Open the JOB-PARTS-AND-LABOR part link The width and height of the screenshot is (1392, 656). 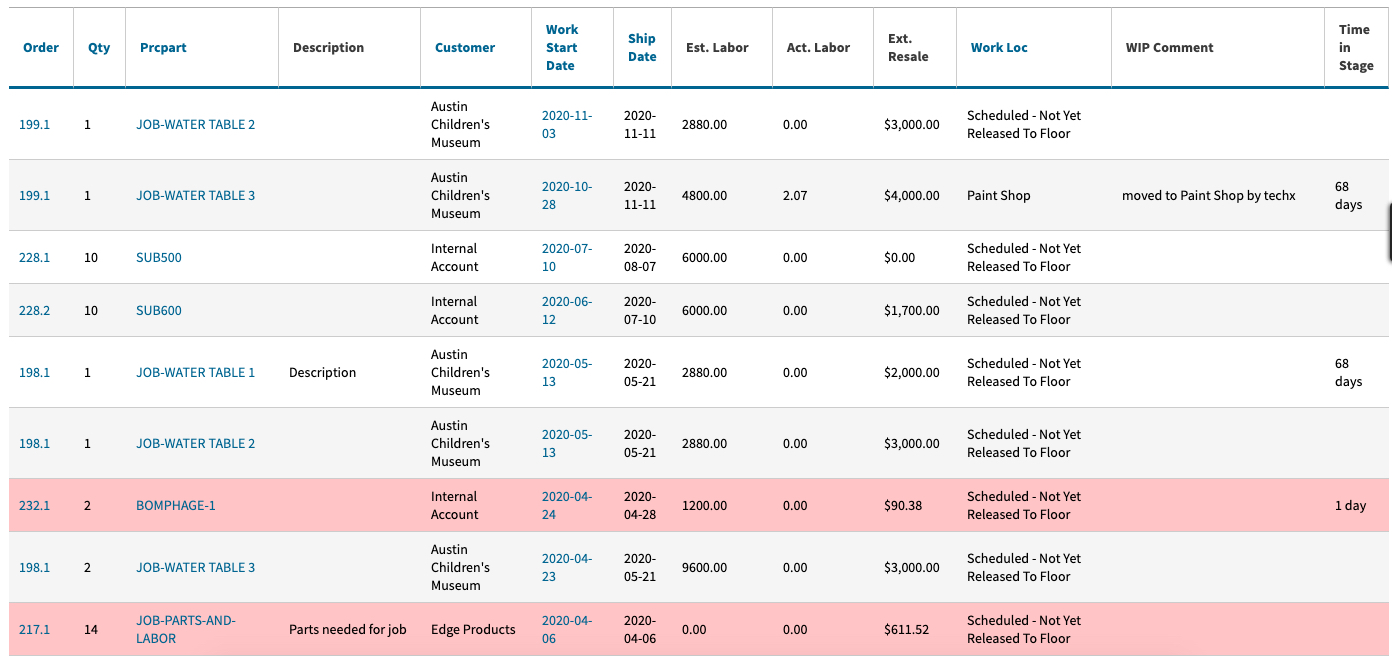(185, 629)
